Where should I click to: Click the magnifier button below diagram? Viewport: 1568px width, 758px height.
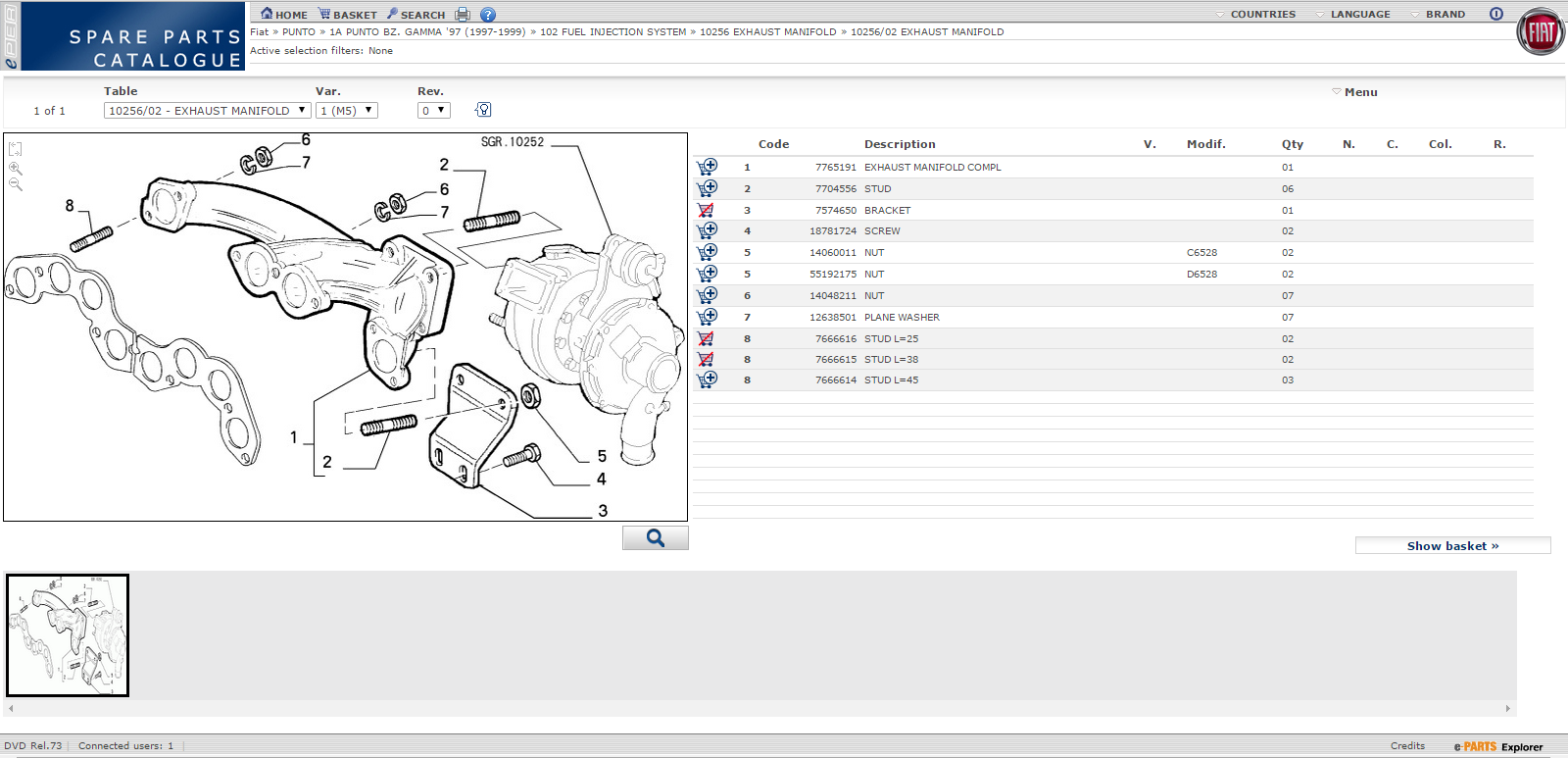656,538
